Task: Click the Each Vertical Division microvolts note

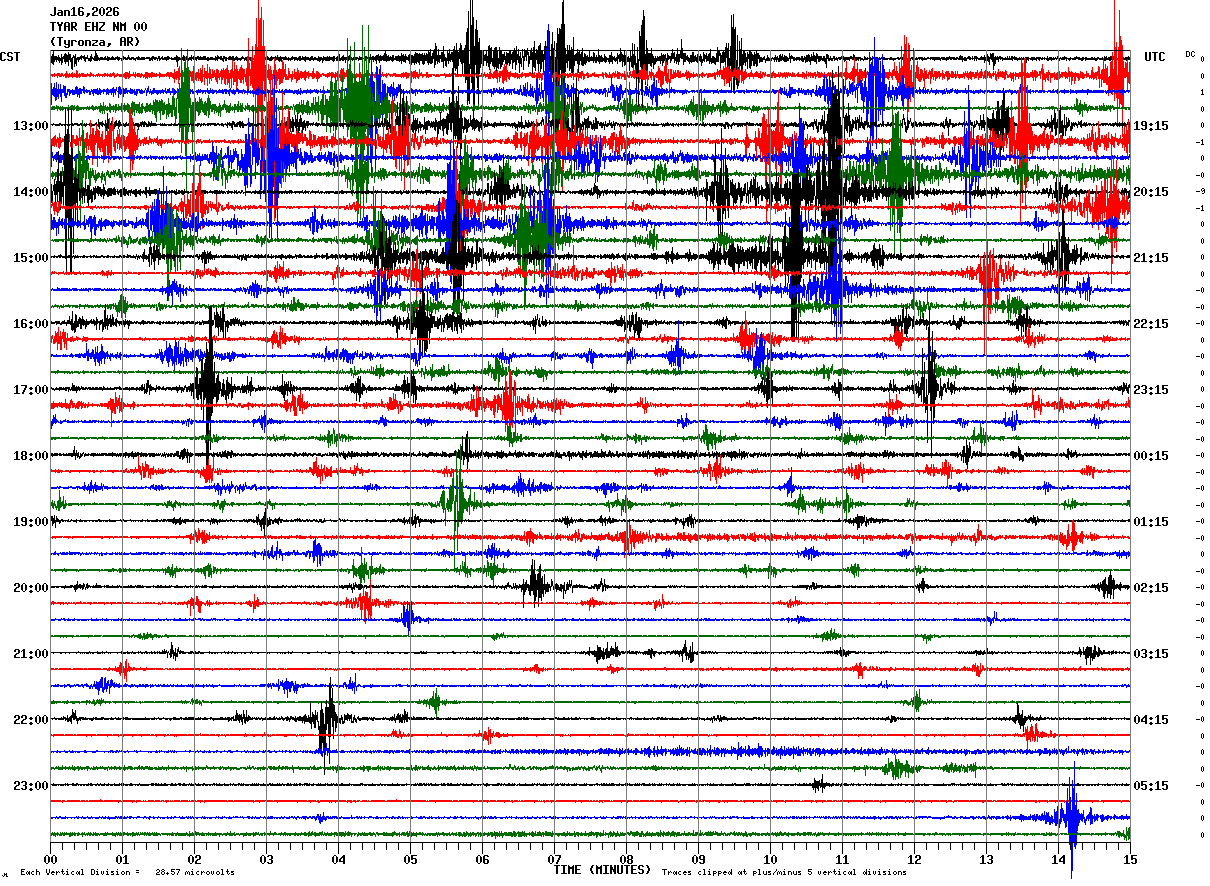Action: click(127, 872)
